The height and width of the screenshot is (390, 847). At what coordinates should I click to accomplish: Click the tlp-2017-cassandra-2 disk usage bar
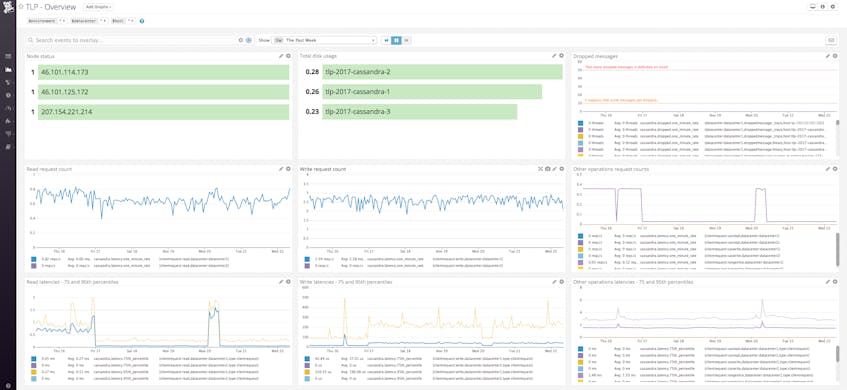click(442, 72)
